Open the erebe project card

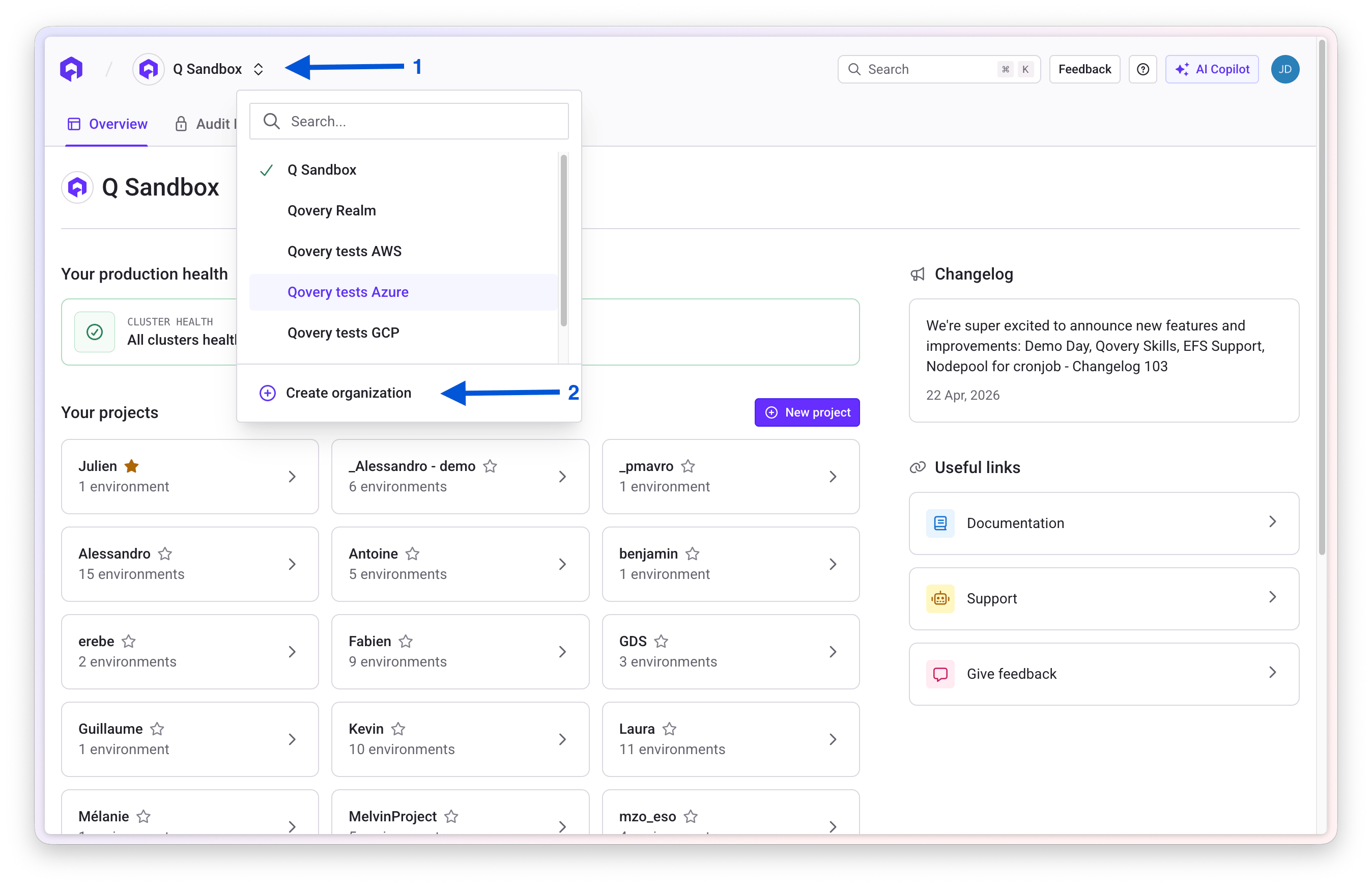190,651
